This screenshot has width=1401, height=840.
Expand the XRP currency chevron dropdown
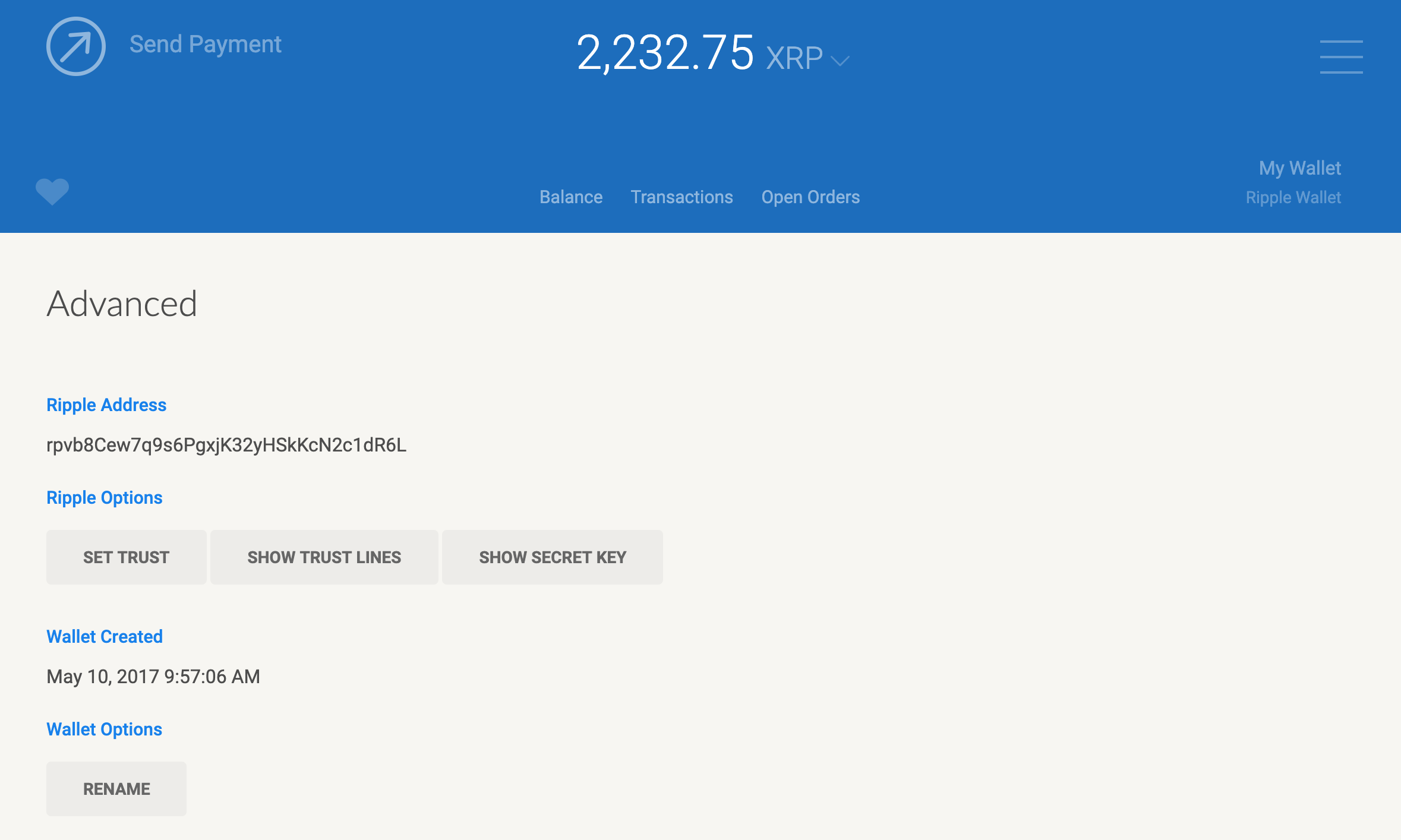click(x=840, y=61)
